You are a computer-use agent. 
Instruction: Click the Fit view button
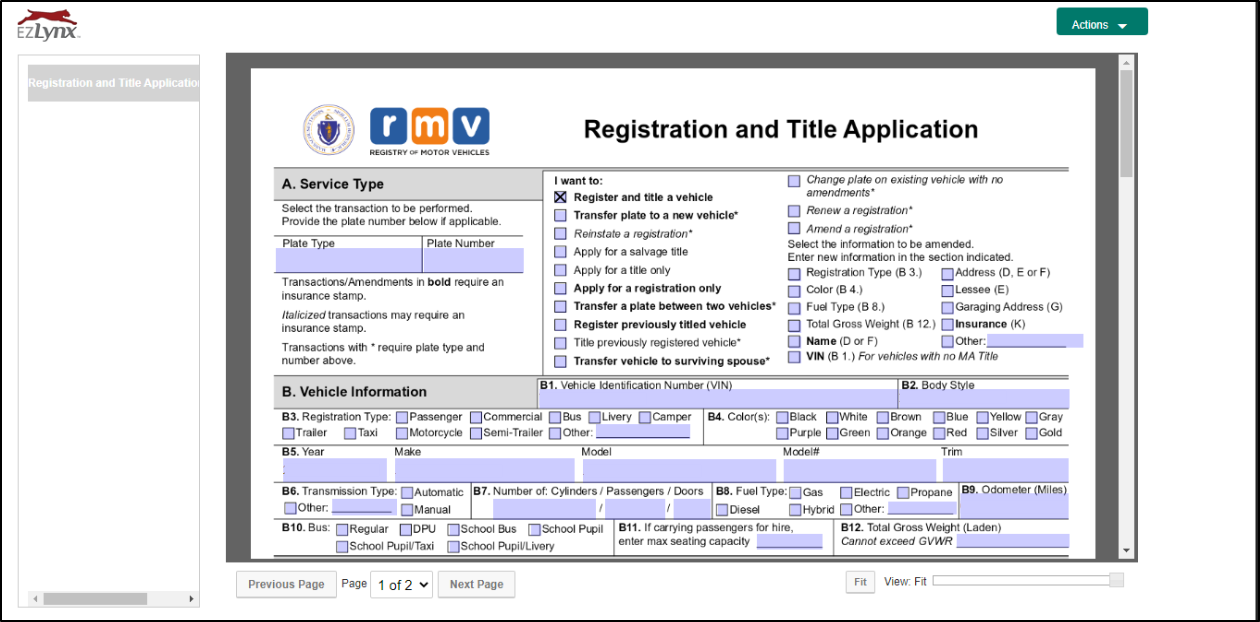[860, 583]
